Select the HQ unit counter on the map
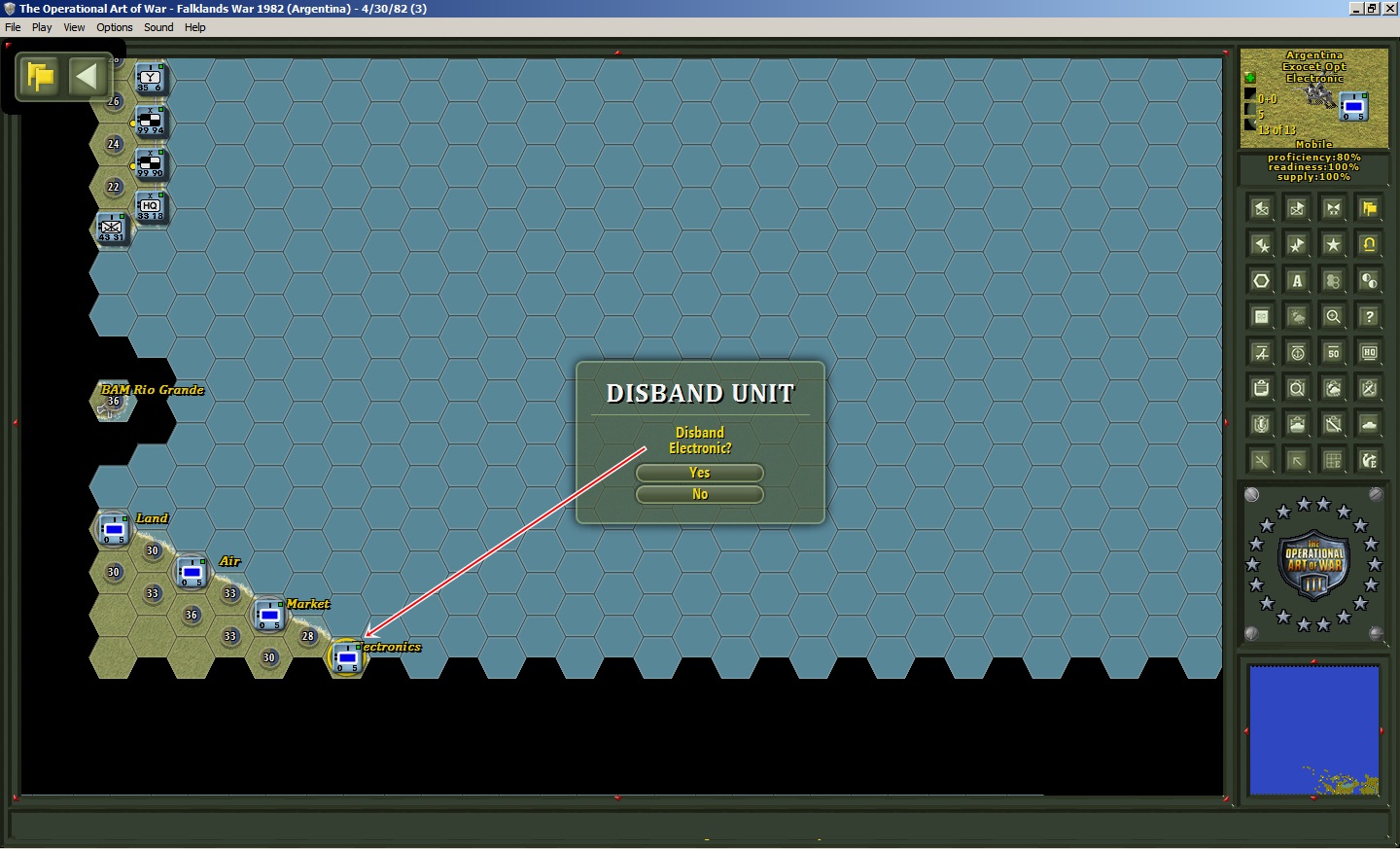 pyautogui.click(x=150, y=207)
